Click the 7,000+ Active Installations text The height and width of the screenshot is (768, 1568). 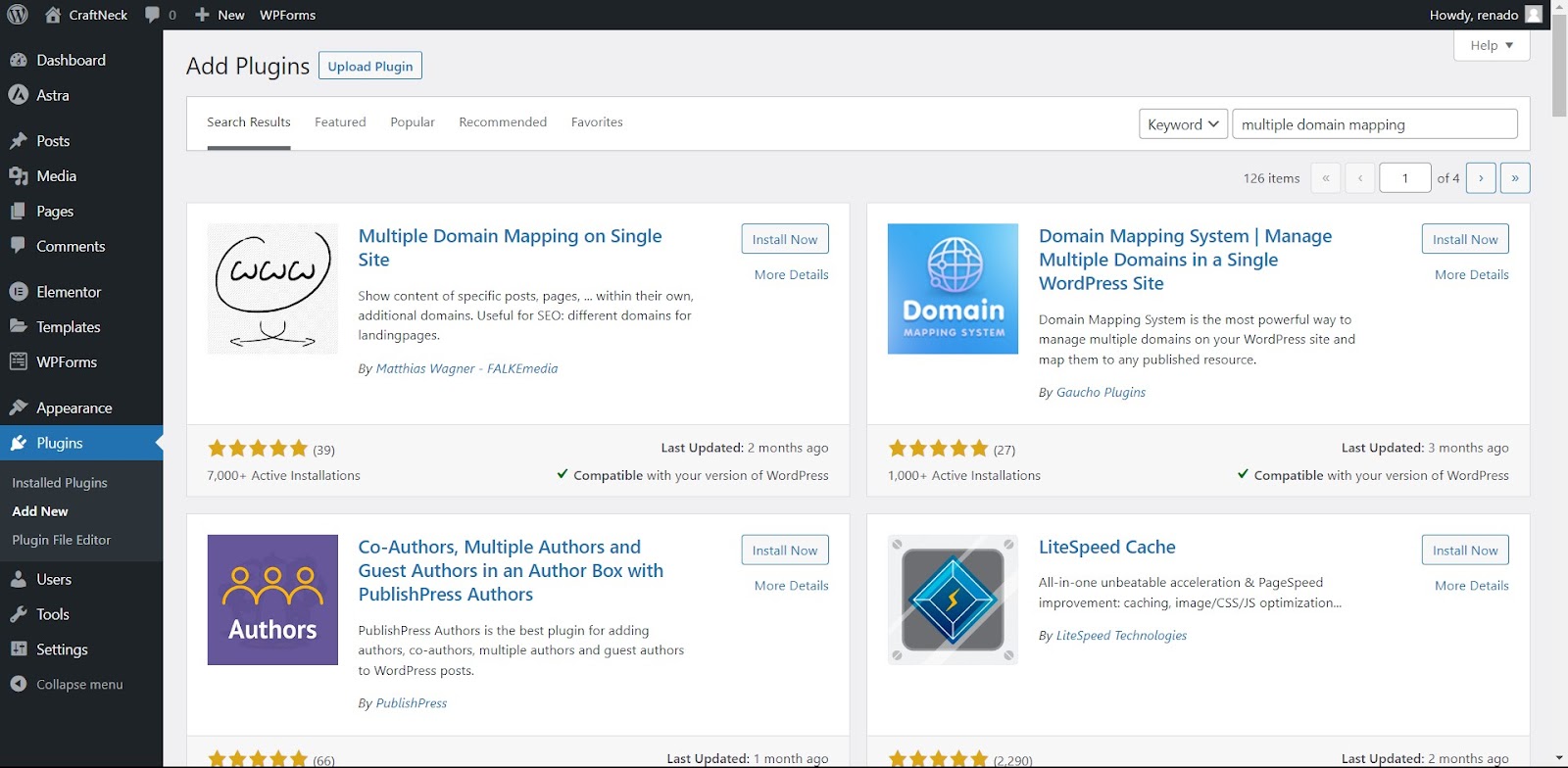[284, 476]
